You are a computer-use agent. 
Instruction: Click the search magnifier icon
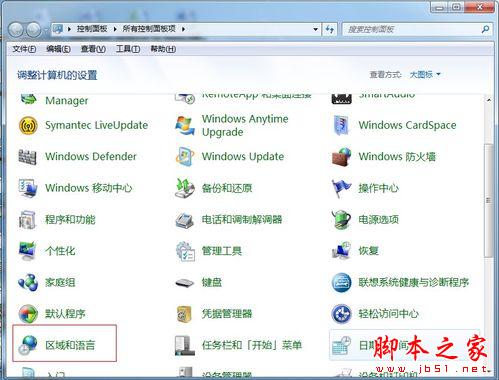[x=486, y=29]
